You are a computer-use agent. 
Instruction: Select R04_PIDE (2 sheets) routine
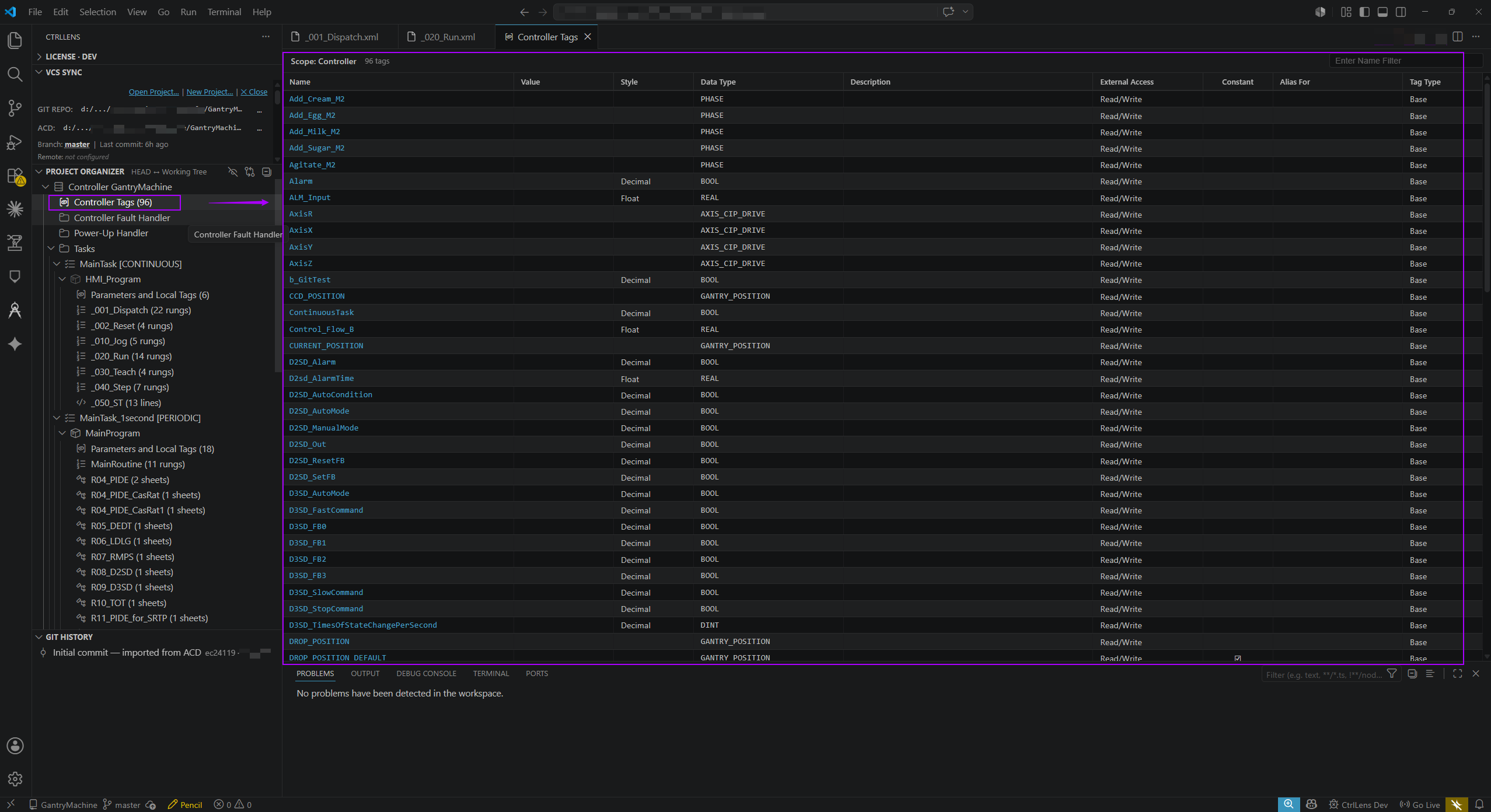pyautogui.click(x=130, y=480)
